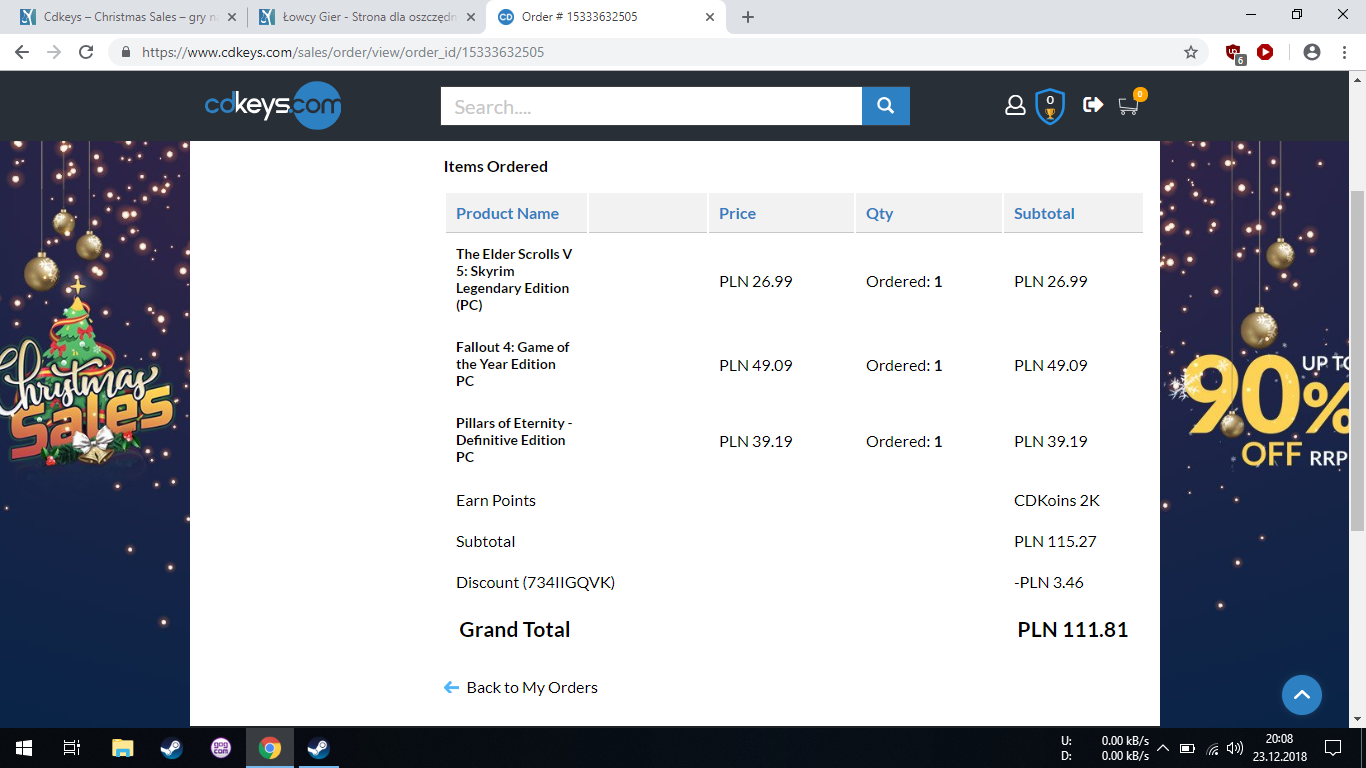Click the PLN 49.09 price cell

click(x=755, y=365)
